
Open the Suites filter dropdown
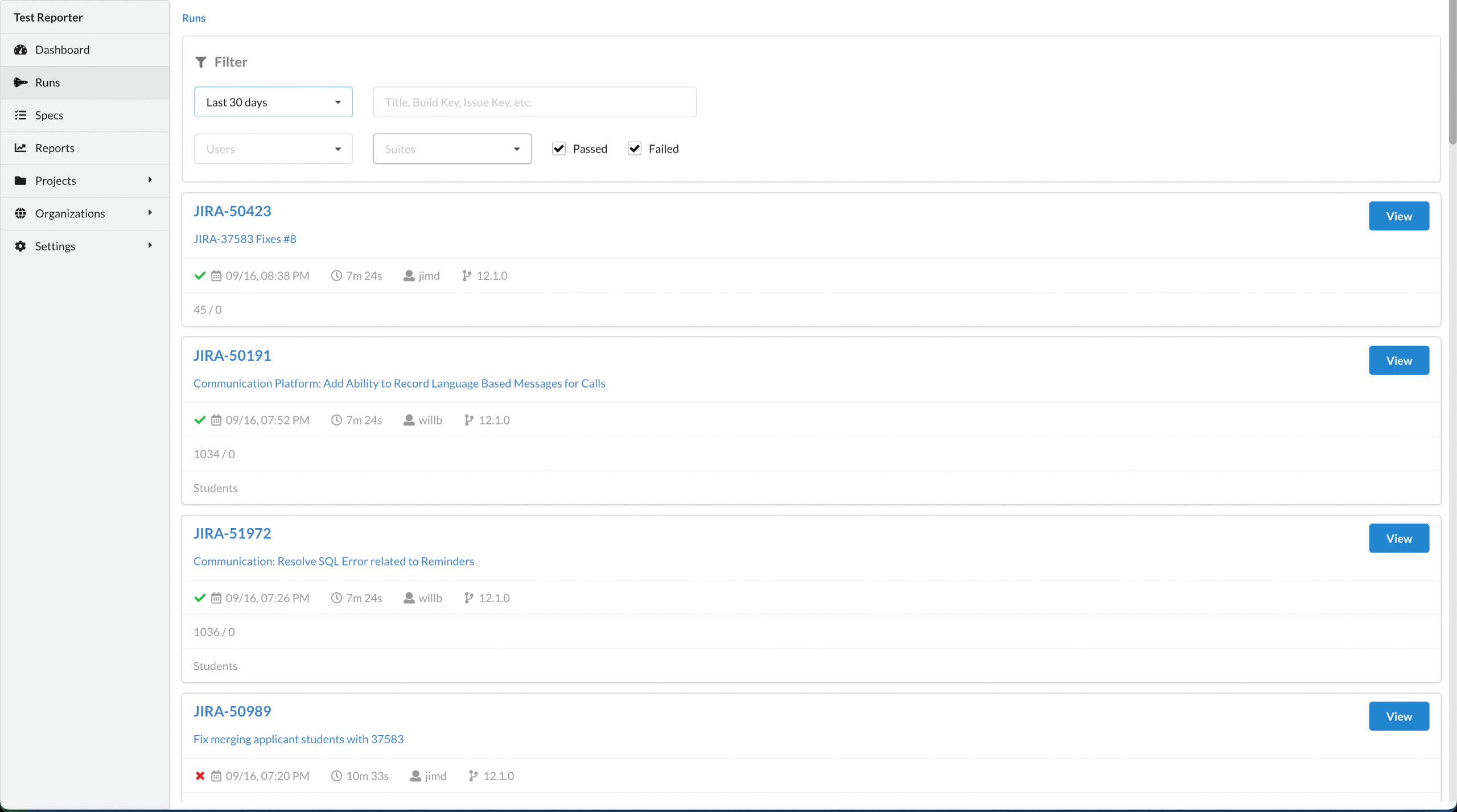click(452, 149)
